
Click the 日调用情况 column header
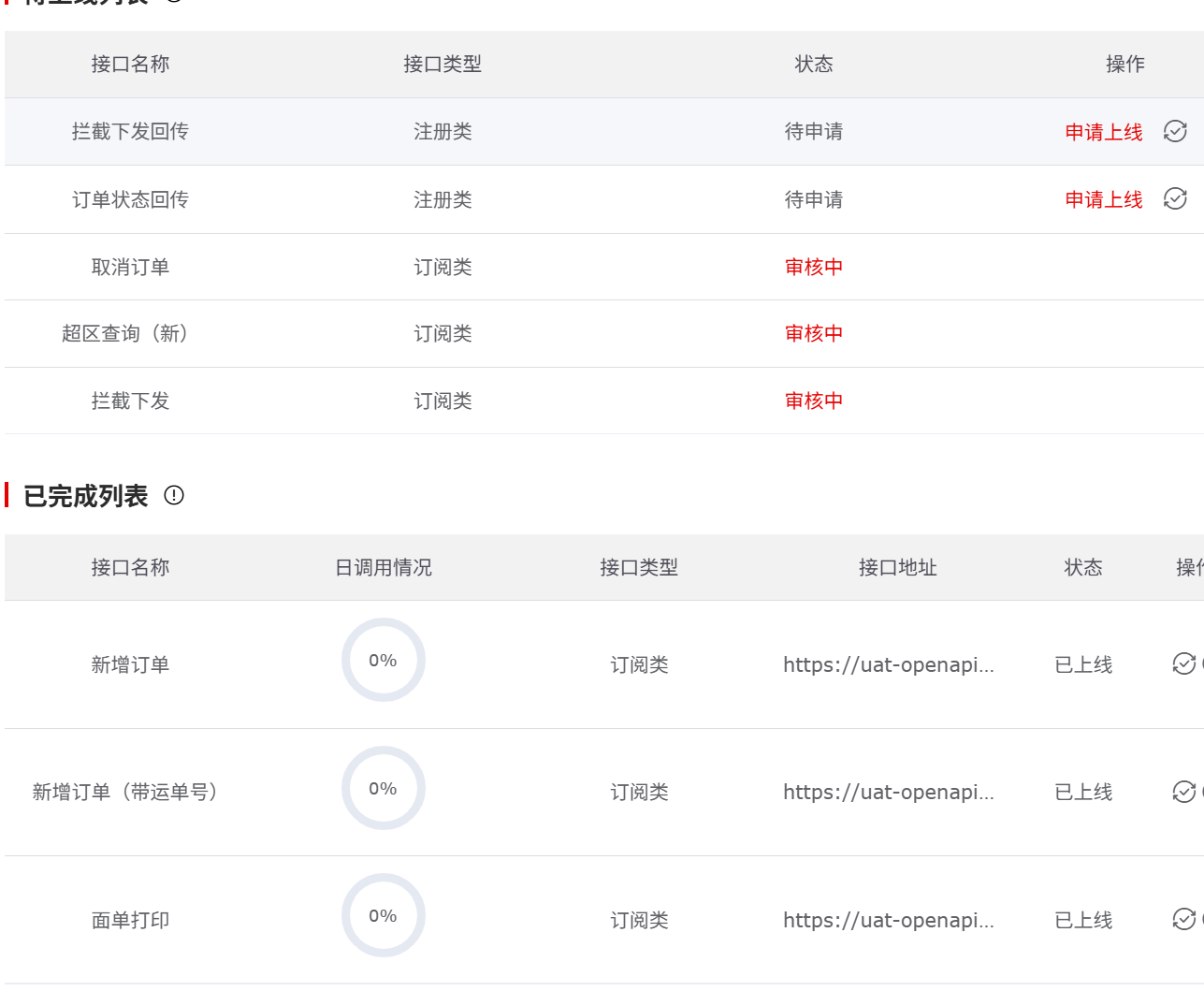(x=384, y=567)
